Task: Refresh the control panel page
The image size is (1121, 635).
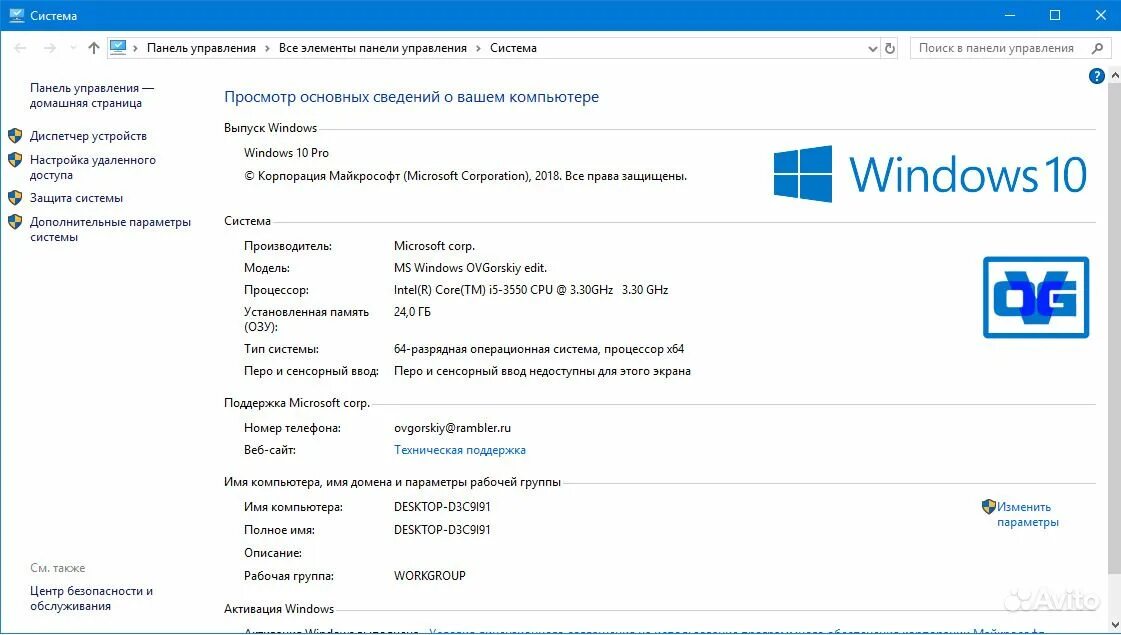Action: click(x=890, y=49)
